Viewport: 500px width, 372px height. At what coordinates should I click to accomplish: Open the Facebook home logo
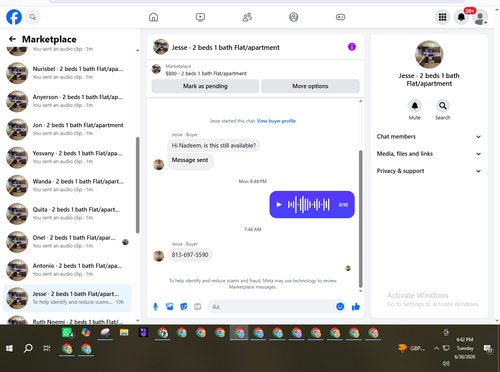[14, 17]
